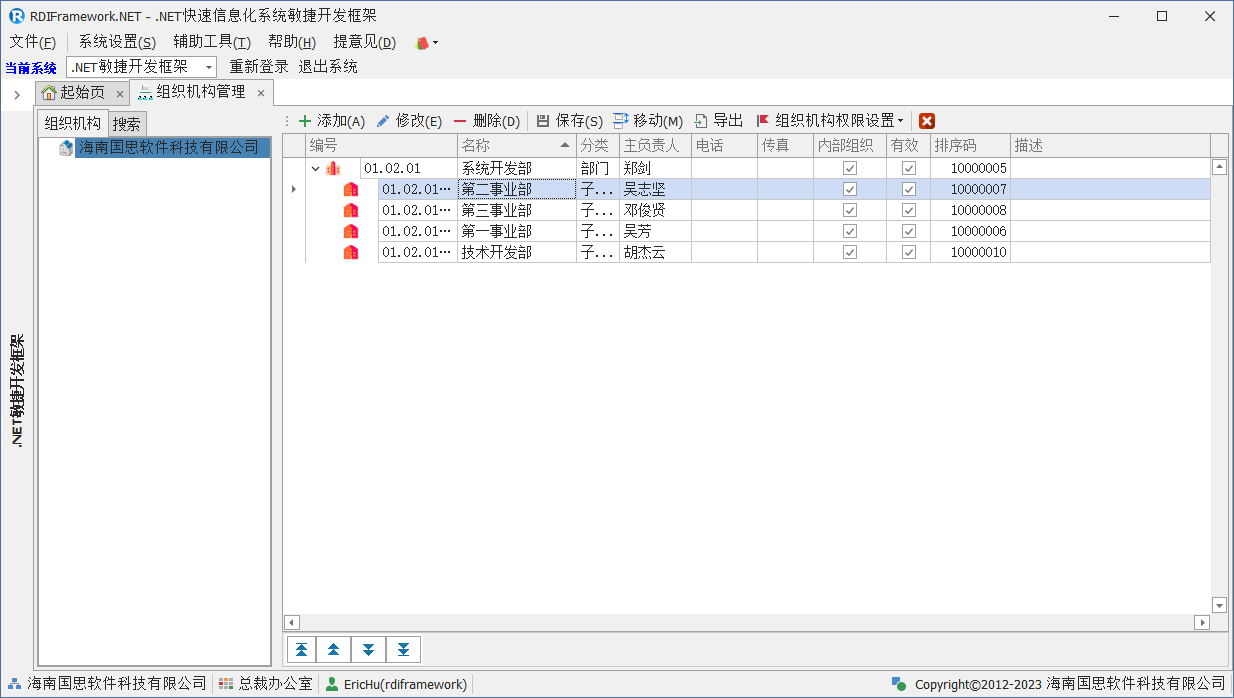Move selected row to bottom with double-down arrow
This screenshot has height=698, width=1234.
(403, 650)
